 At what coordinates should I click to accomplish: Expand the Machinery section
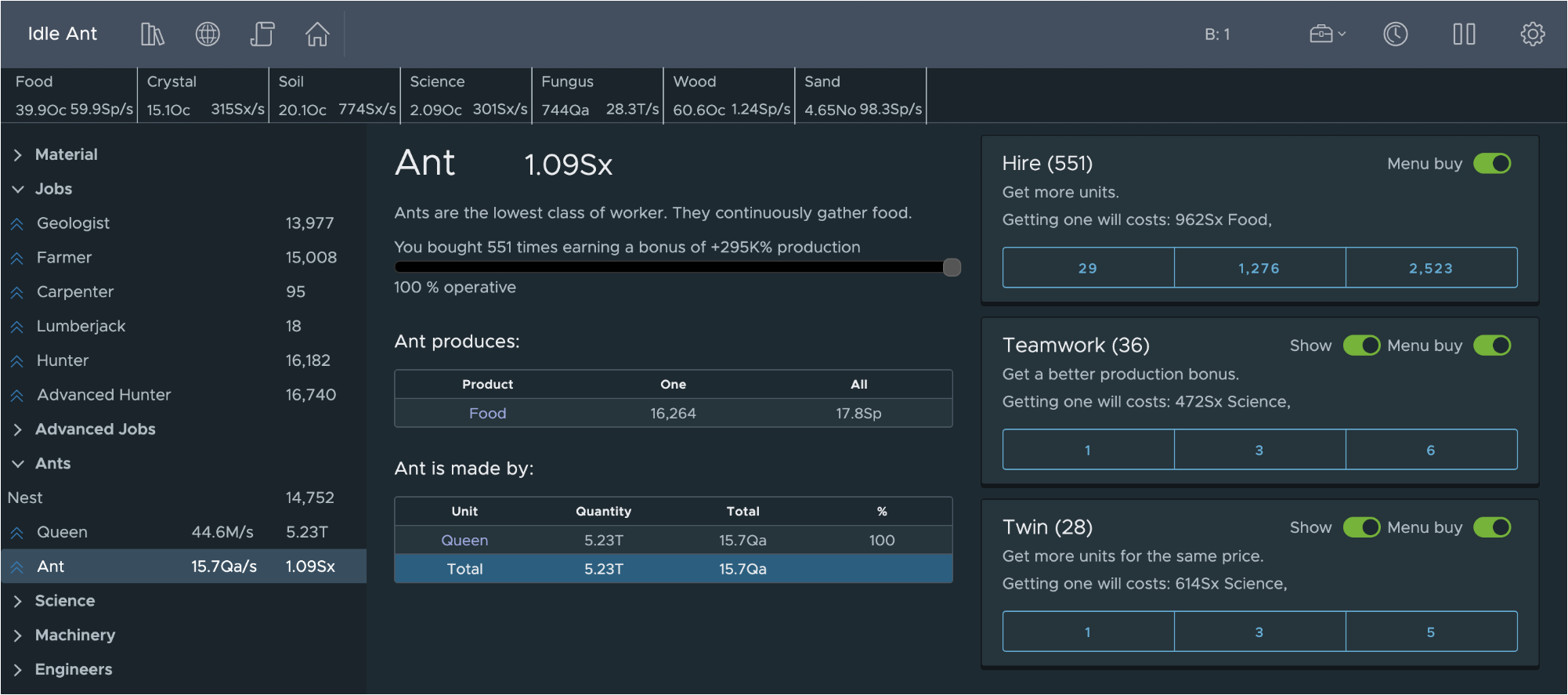pyautogui.click(x=17, y=635)
